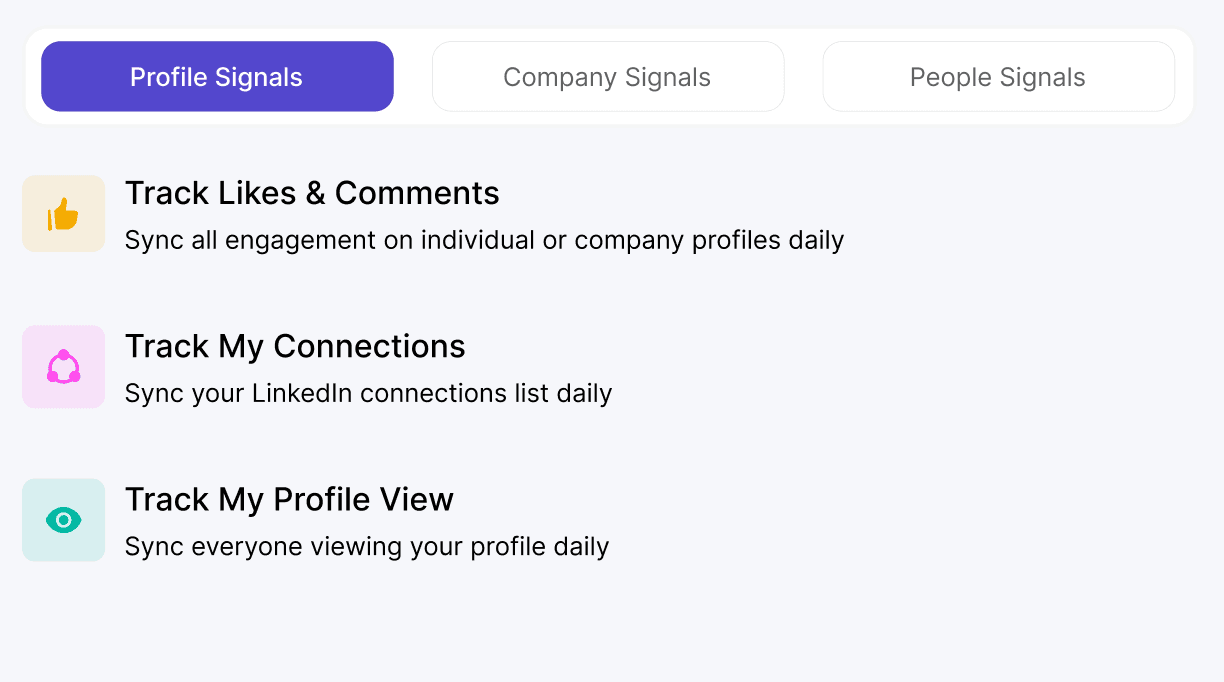
Task: Open Track Likes & Comments via its yellow icon
Action: click(63, 213)
